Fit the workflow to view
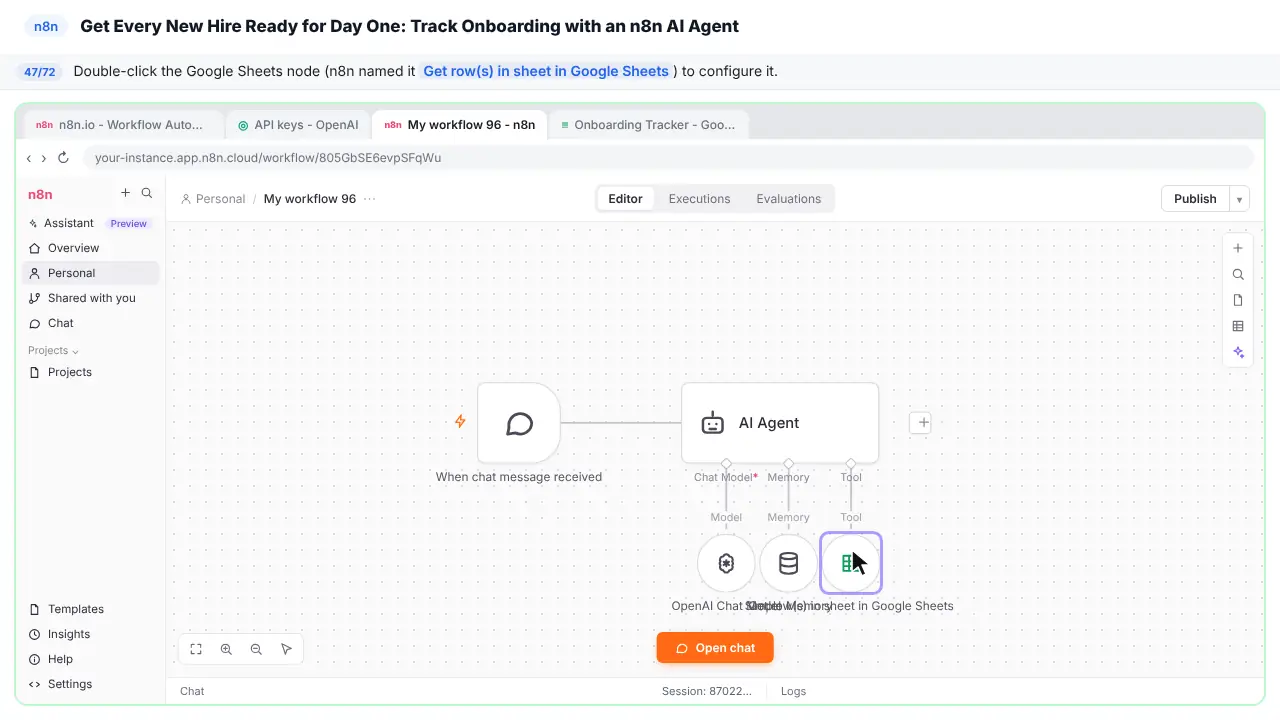The image size is (1280, 720). coord(196,649)
